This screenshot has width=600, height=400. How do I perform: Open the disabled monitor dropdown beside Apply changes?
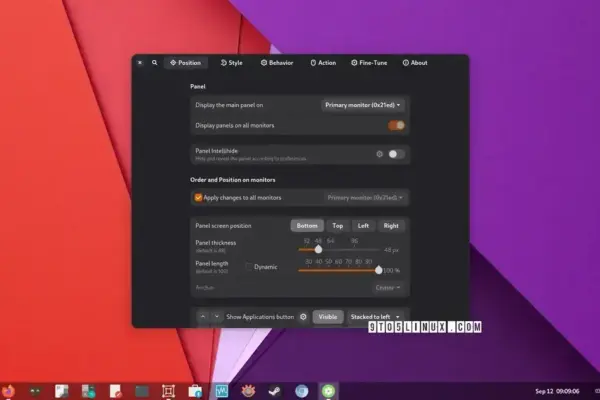[x=365, y=198]
